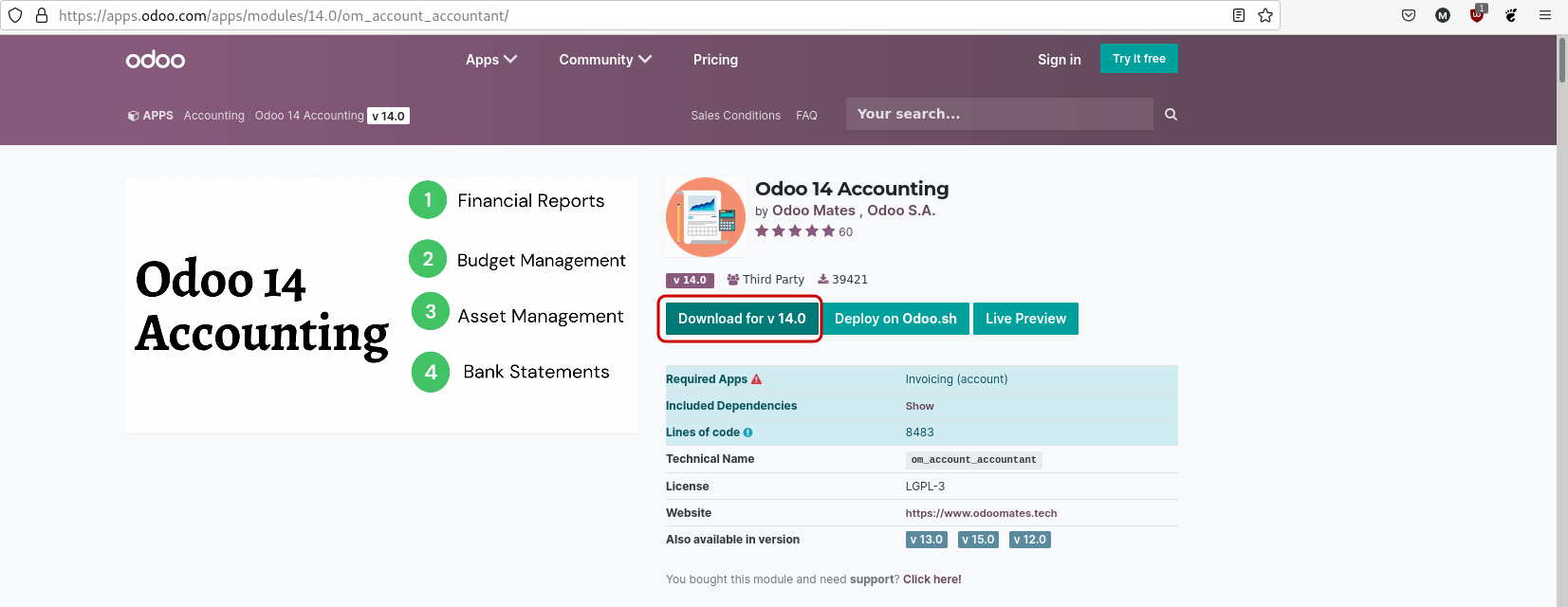The width and height of the screenshot is (1568, 607).
Task: Click the om_account_accountant technical name
Action: pos(973,460)
